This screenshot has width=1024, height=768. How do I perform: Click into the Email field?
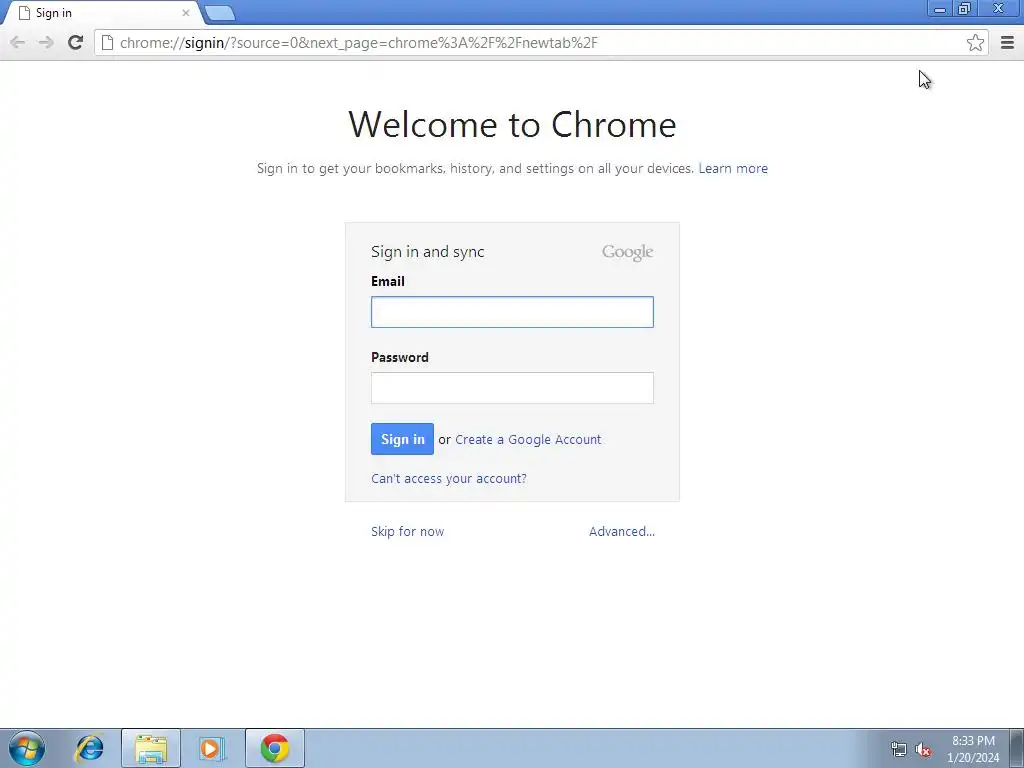[x=512, y=312]
